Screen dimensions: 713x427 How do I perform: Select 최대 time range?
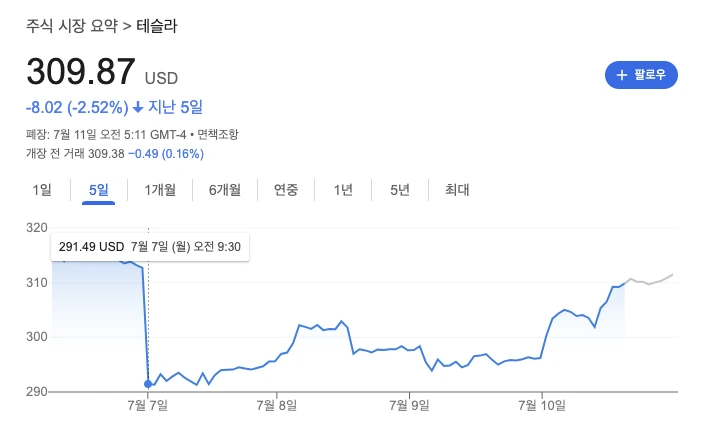(457, 190)
